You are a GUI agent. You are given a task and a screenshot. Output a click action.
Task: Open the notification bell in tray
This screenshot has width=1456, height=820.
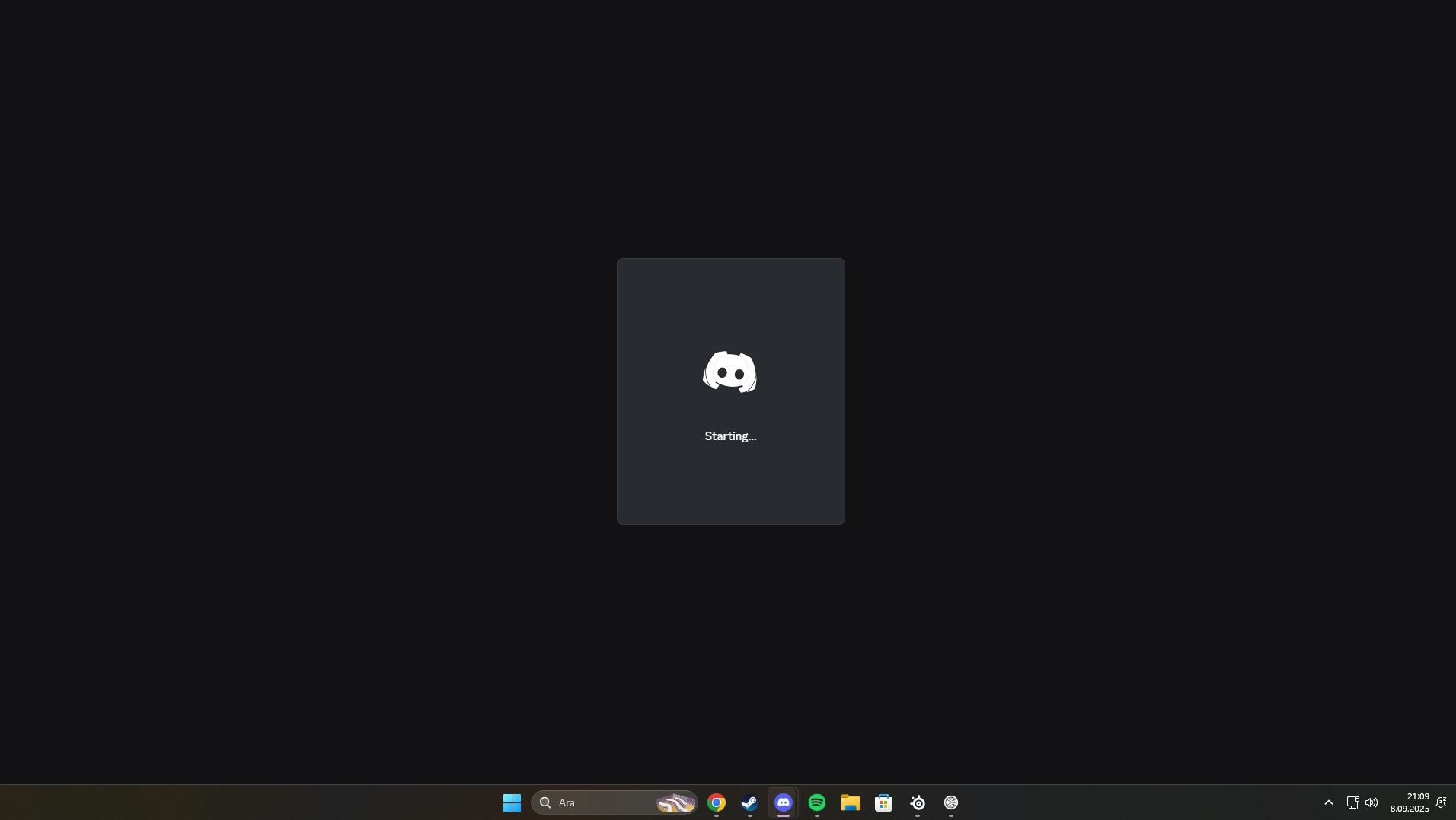1441,802
